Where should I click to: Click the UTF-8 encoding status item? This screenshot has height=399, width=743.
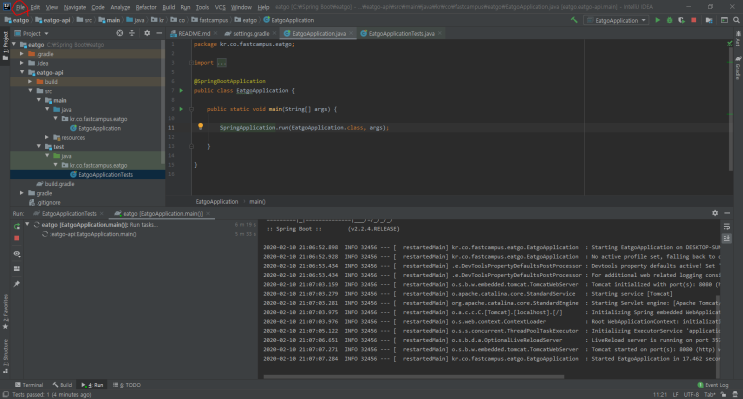691,395
